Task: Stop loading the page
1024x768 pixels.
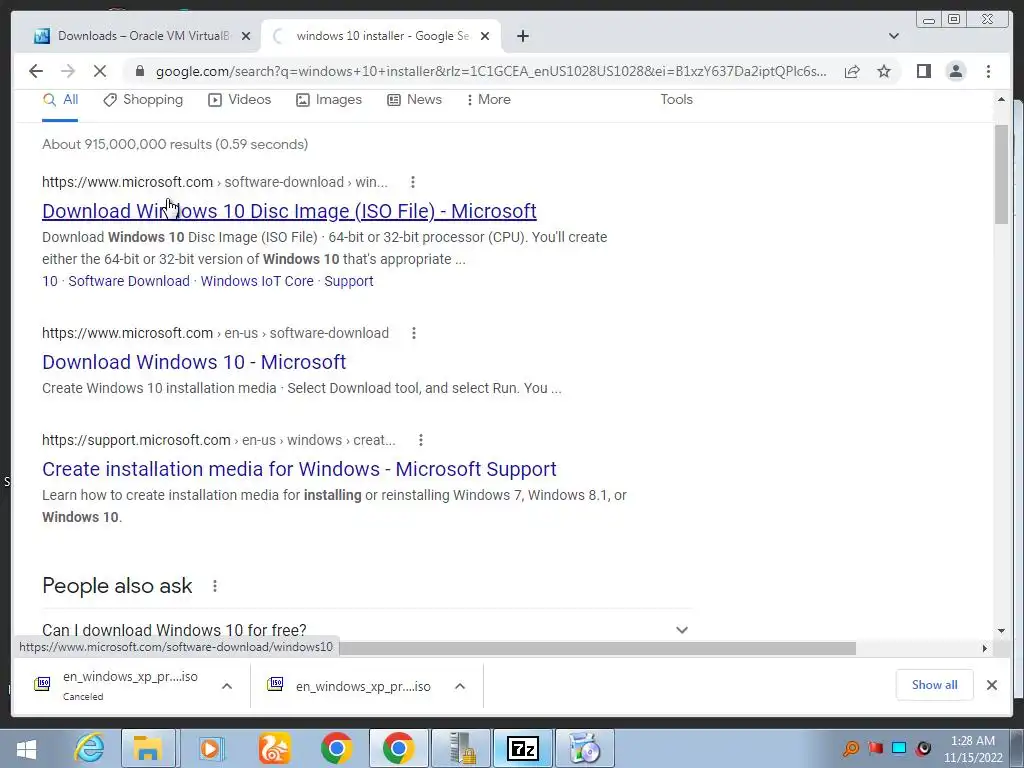Action: 100,71
